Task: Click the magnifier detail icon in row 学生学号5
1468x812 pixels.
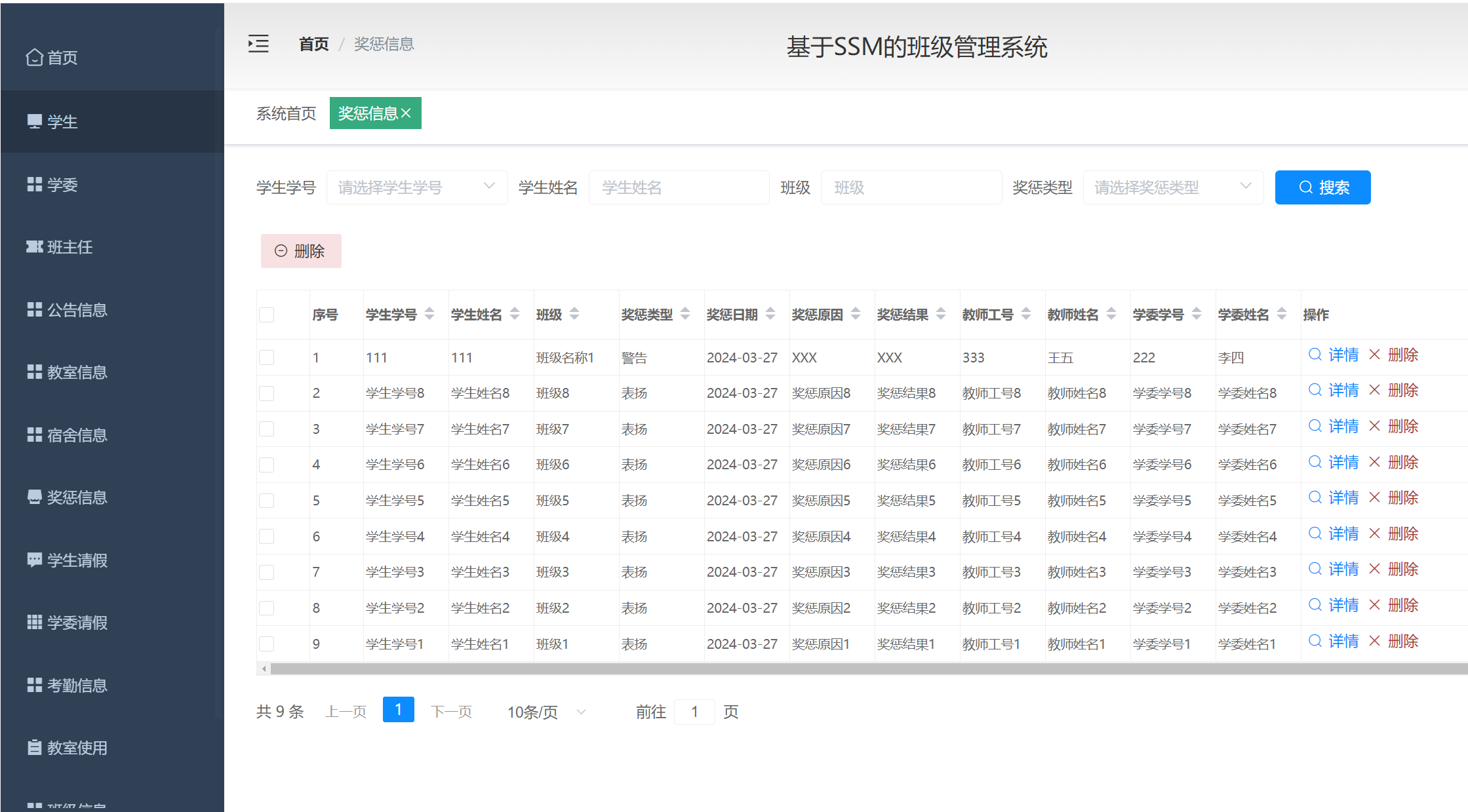Action: [x=1315, y=497]
